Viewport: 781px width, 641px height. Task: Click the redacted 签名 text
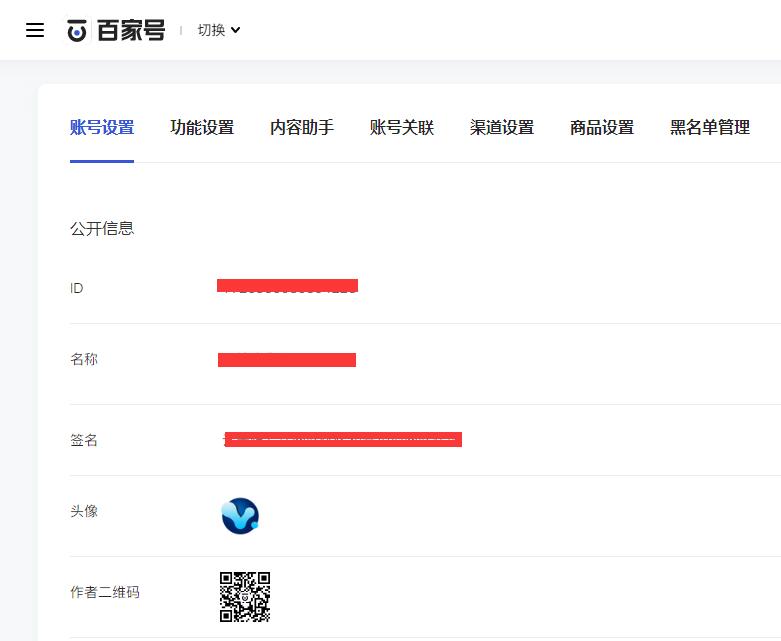pos(342,439)
